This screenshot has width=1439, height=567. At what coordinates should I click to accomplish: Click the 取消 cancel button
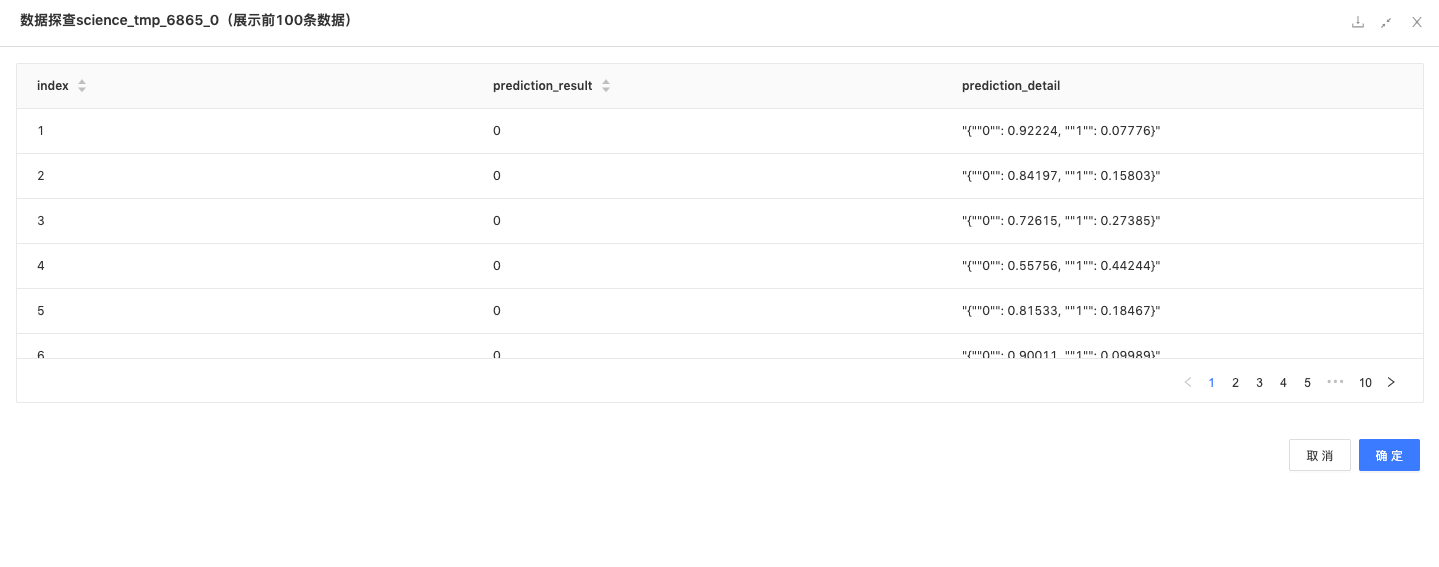(1320, 455)
